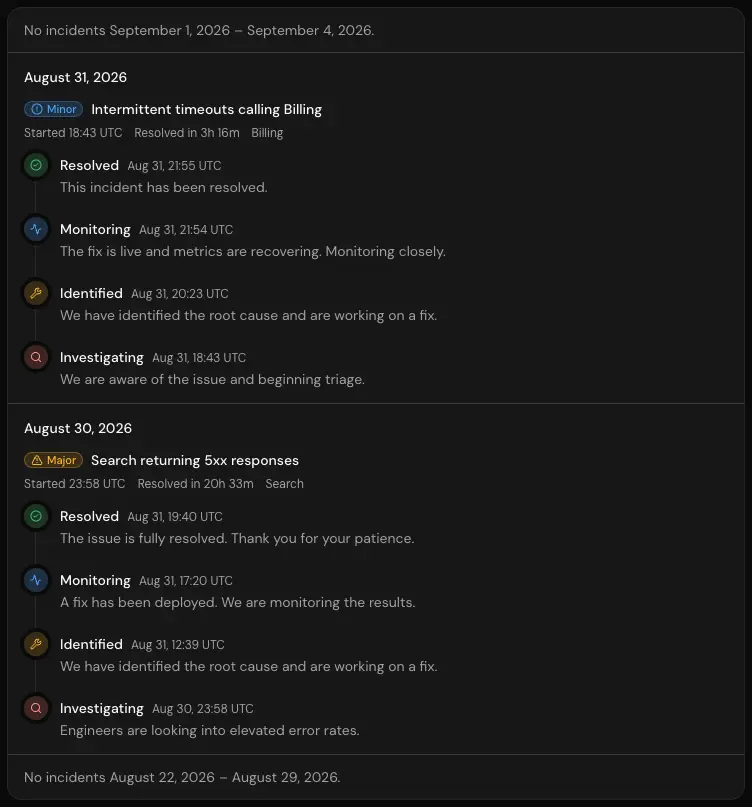Click the Investigating magnifier icon for Aug 30

coord(36,708)
